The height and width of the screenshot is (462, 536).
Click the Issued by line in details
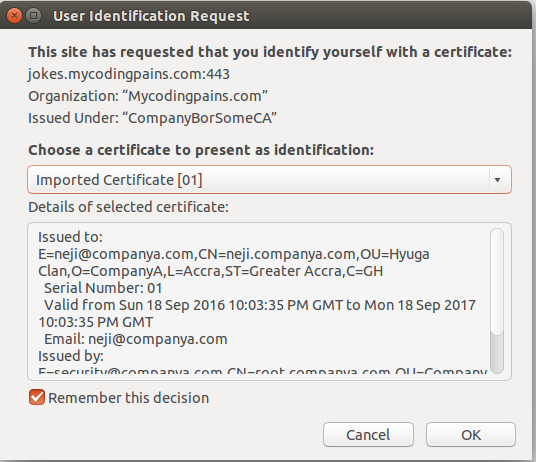[x=71, y=356]
